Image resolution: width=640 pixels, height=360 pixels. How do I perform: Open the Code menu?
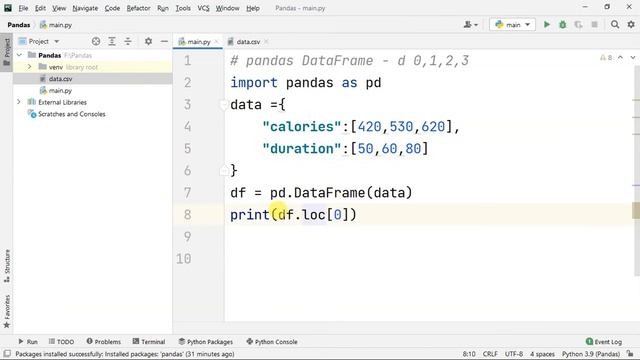(112, 8)
